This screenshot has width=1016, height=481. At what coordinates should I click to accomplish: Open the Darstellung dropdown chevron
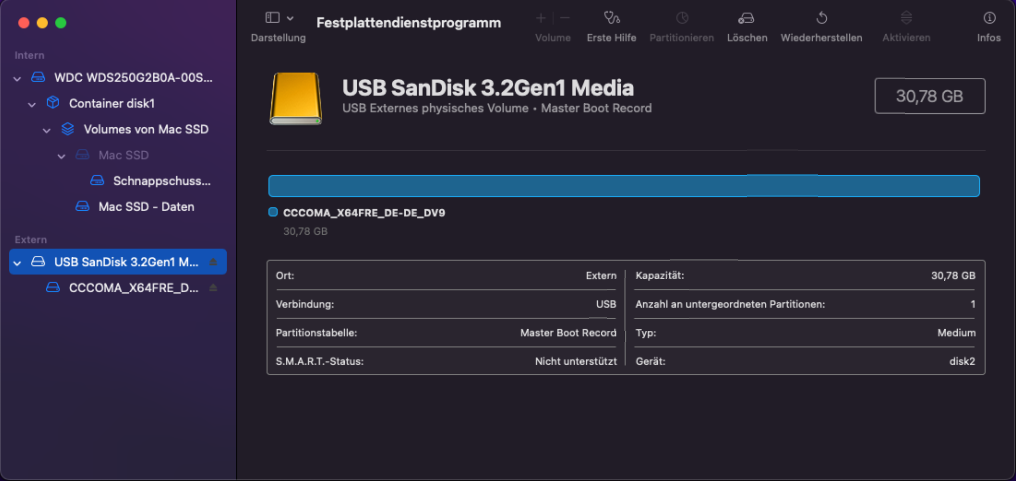[290, 18]
